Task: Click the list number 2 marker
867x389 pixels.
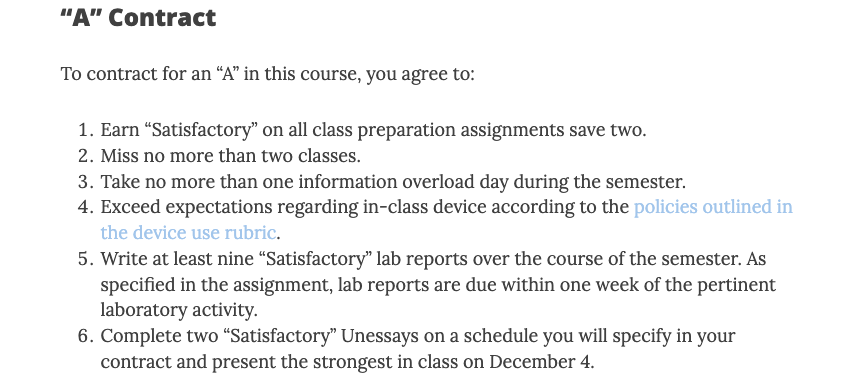Action: [86, 156]
